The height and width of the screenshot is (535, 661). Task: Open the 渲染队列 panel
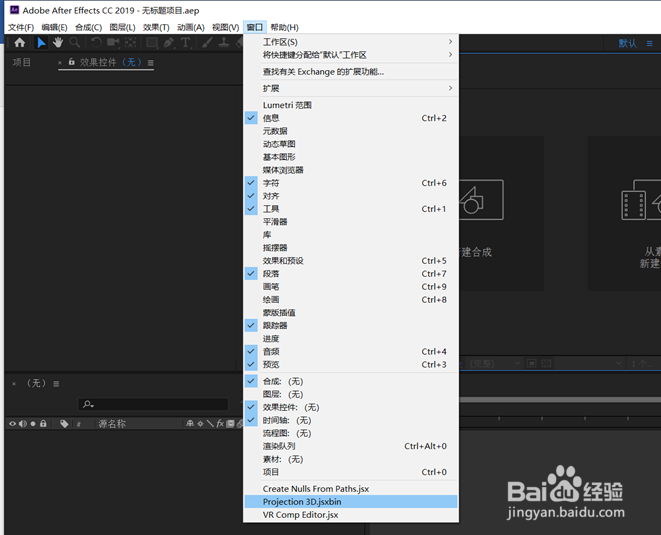point(350,446)
